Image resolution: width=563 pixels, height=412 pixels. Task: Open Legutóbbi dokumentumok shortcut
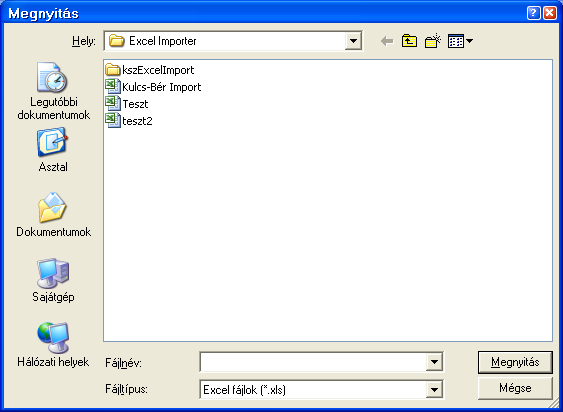[x=53, y=92]
